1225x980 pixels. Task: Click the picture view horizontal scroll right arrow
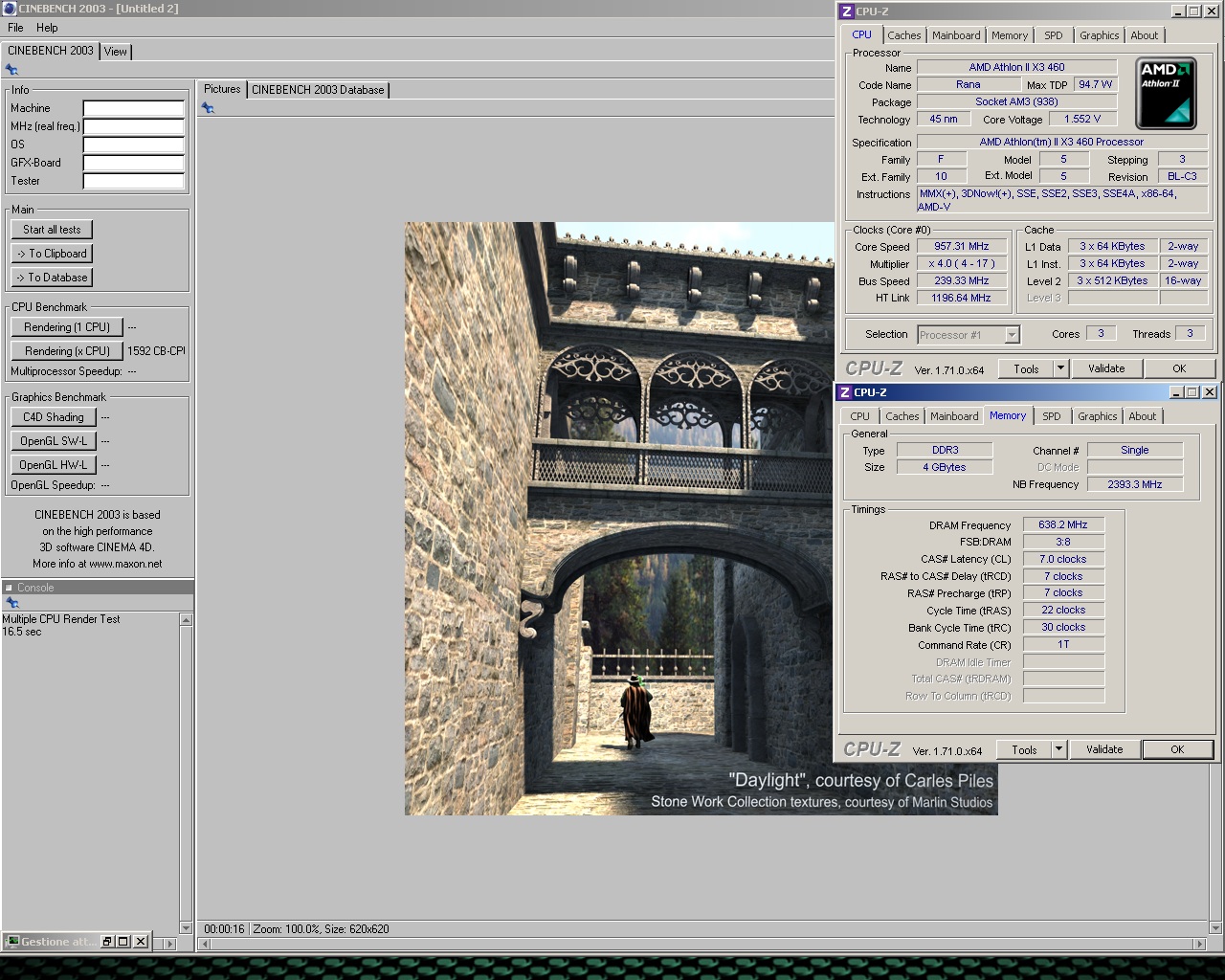[1200, 945]
